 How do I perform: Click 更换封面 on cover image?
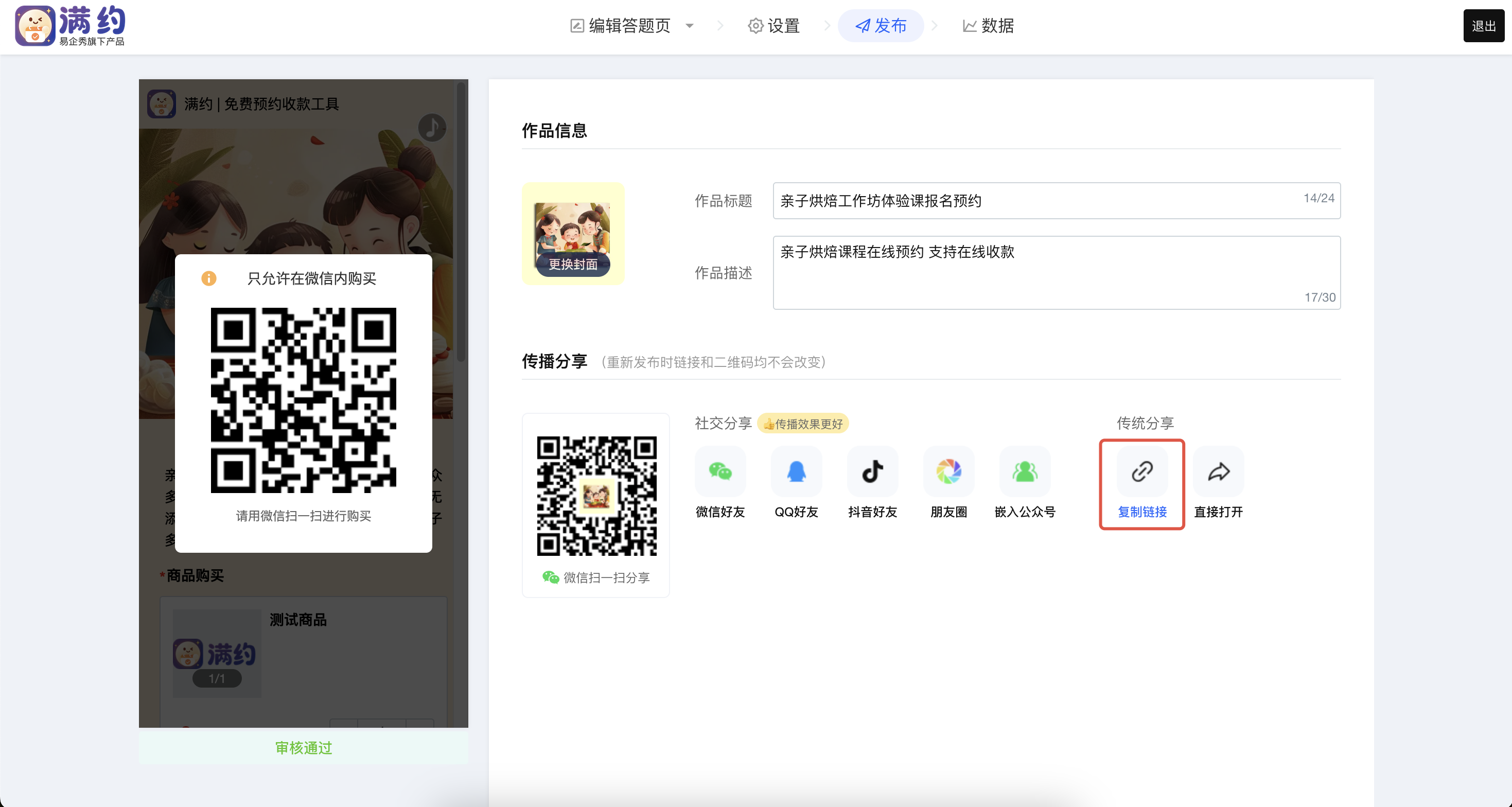tap(573, 264)
